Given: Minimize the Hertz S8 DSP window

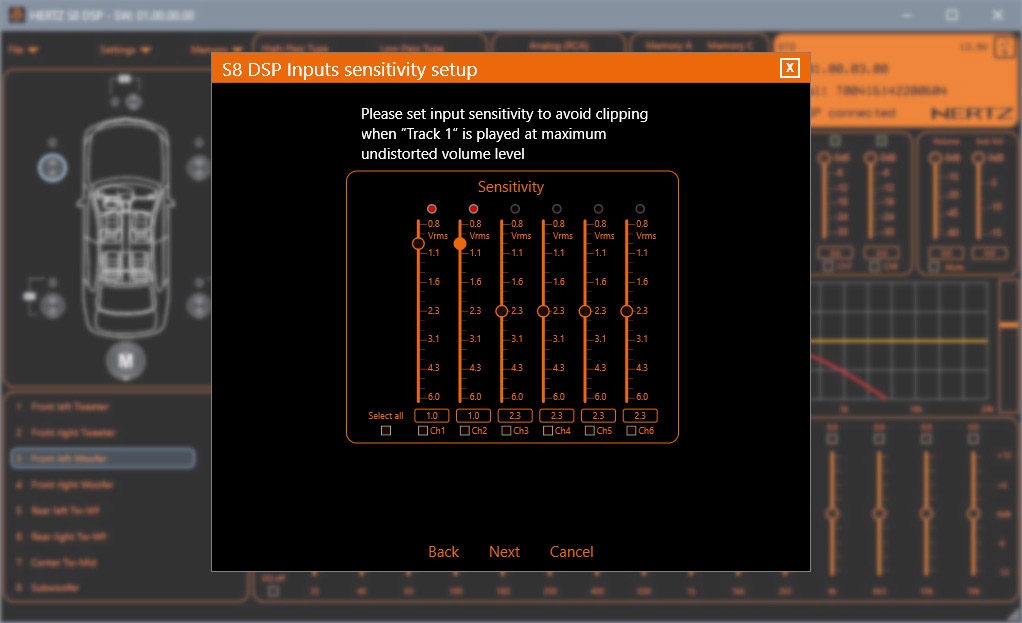Looking at the screenshot, I should tap(907, 14).
